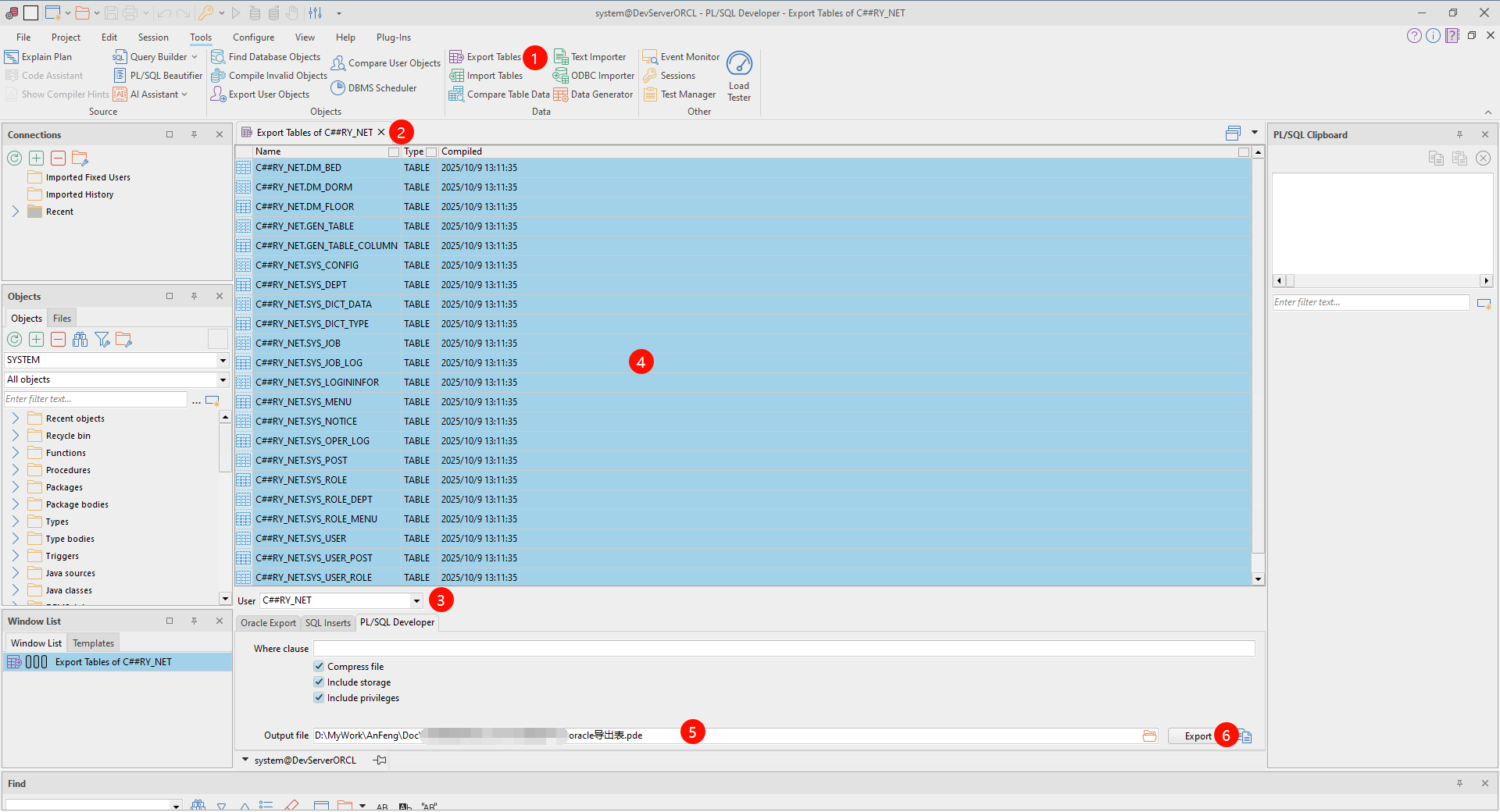Expand the Procedures folder
This screenshot has height=812, width=1500.
click(x=15, y=470)
